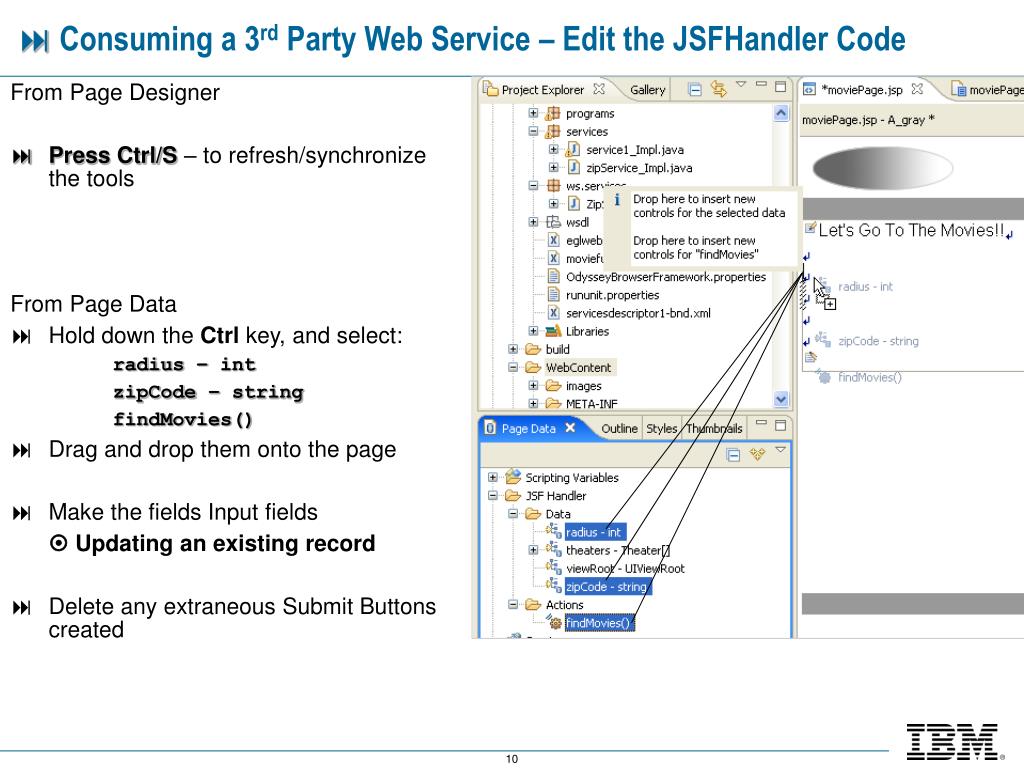
Task: Select the WebContent folder label
Action: click(x=579, y=368)
